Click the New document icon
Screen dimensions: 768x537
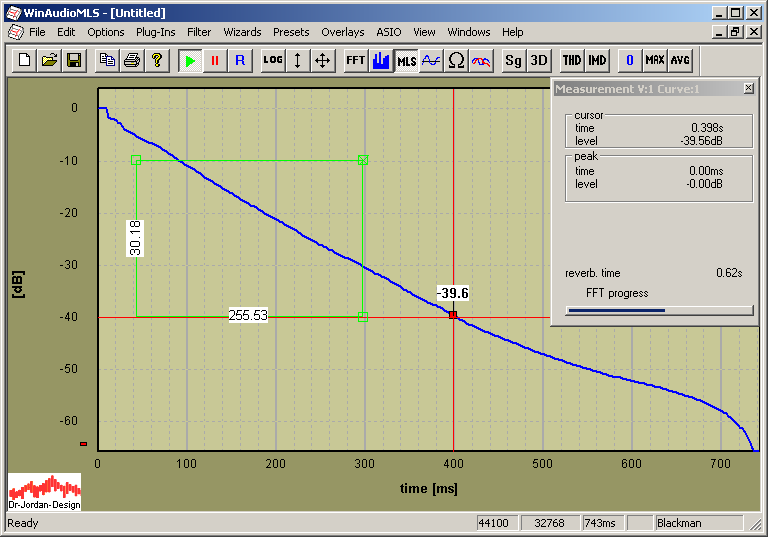click(26, 60)
